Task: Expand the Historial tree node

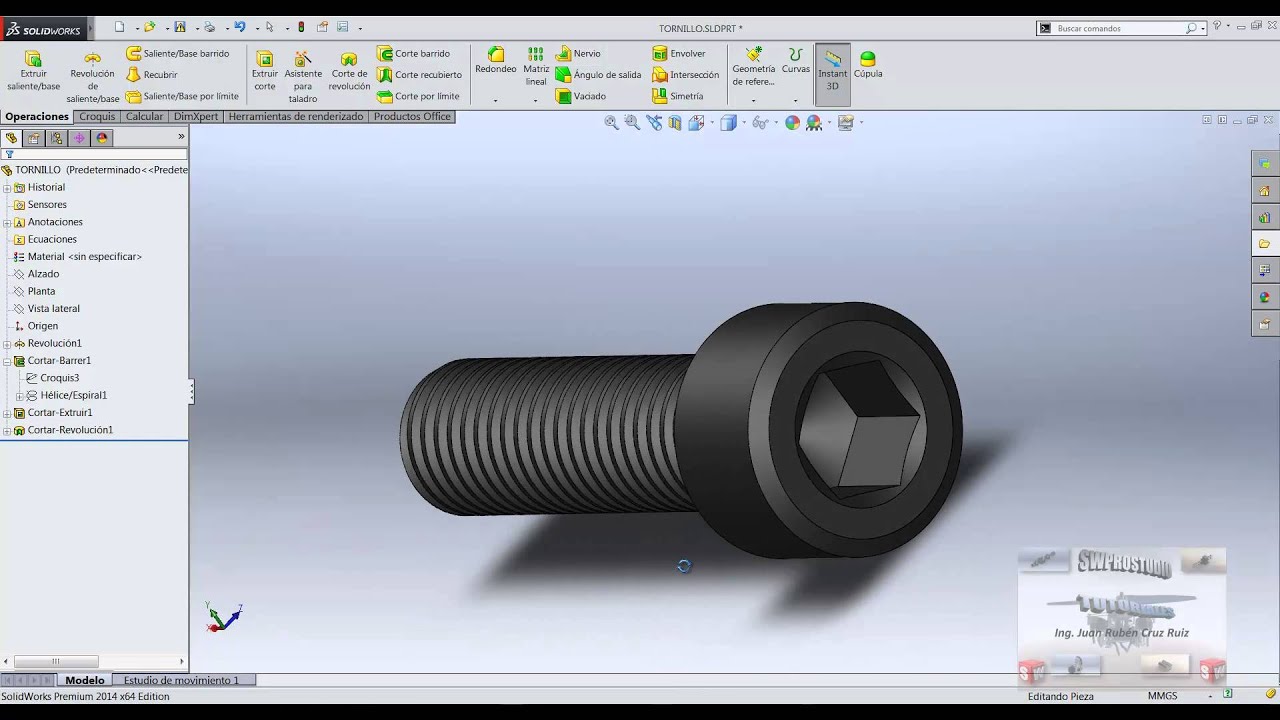Action: (x=7, y=188)
